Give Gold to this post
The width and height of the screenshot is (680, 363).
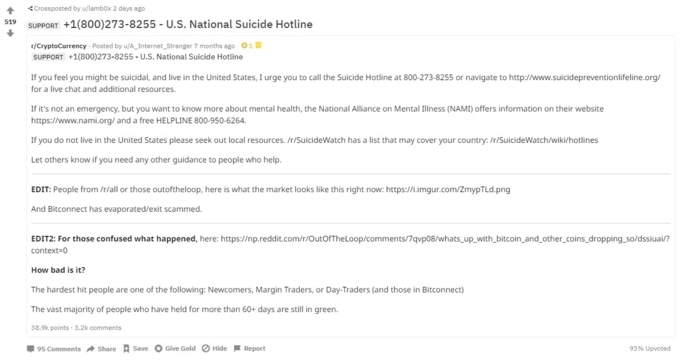(x=175, y=348)
